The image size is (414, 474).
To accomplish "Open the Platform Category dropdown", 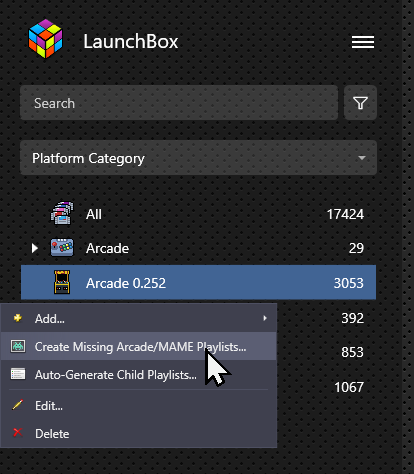I will tap(198, 158).
